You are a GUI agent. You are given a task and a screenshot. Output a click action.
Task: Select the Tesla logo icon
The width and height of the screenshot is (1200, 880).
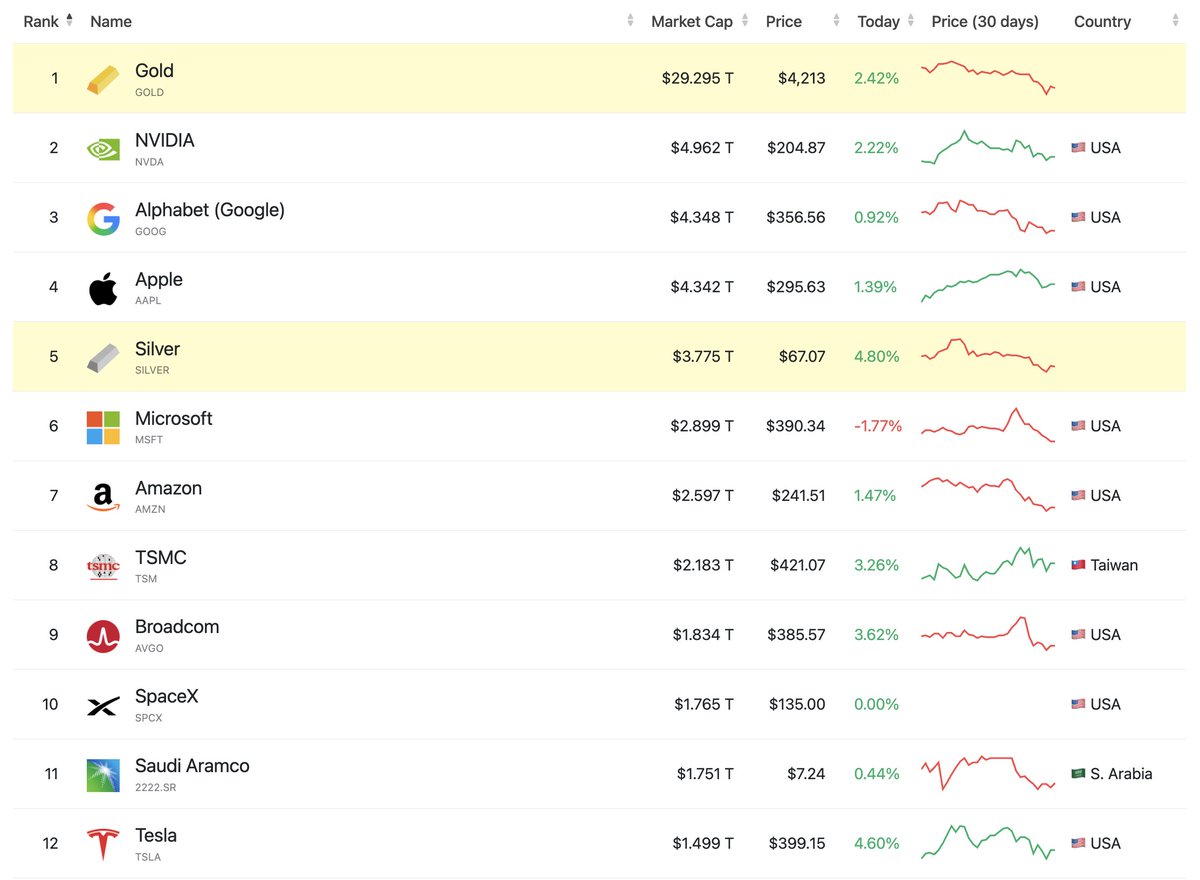(103, 845)
